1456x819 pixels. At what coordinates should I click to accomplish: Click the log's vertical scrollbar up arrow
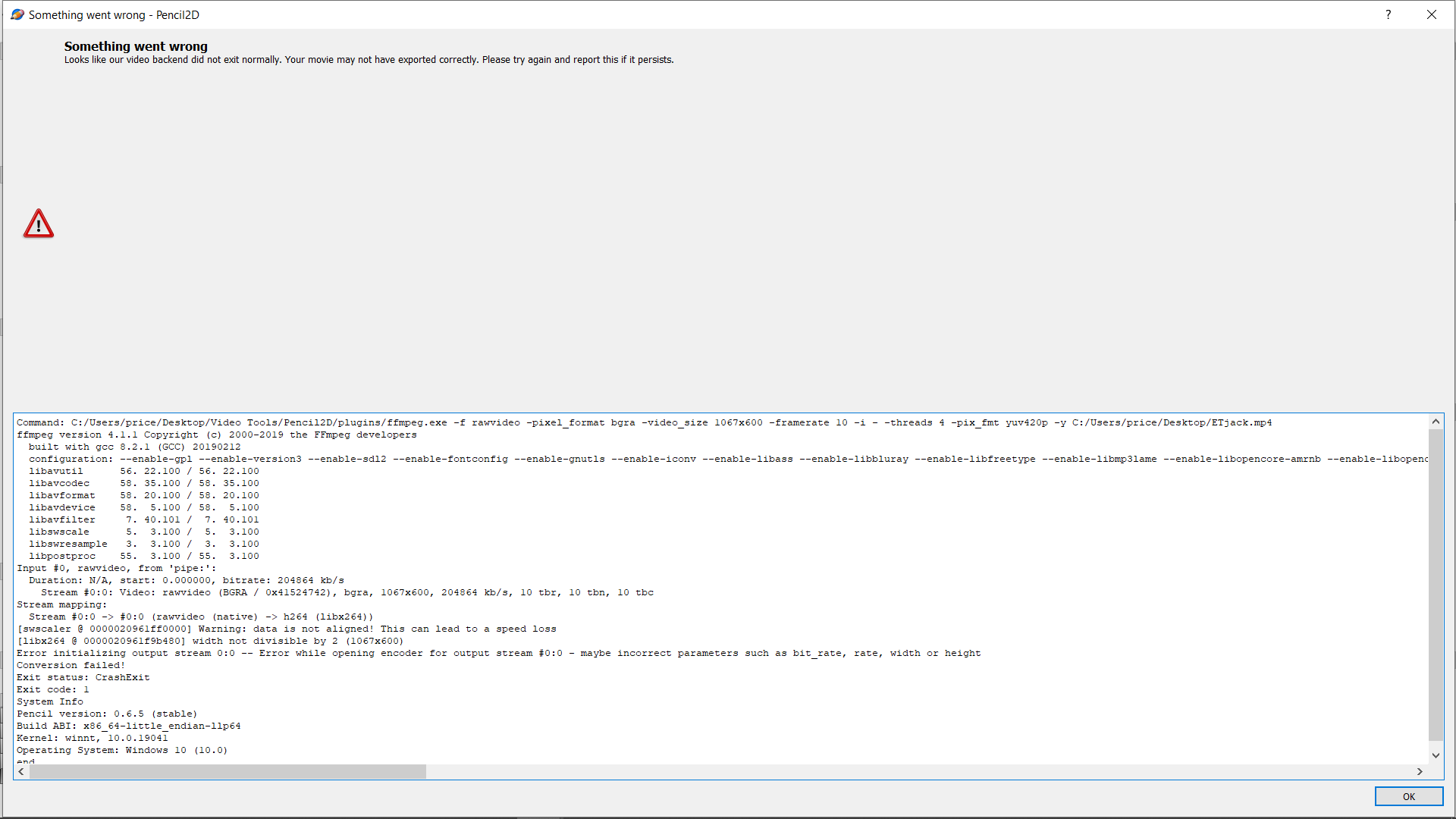1435,422
